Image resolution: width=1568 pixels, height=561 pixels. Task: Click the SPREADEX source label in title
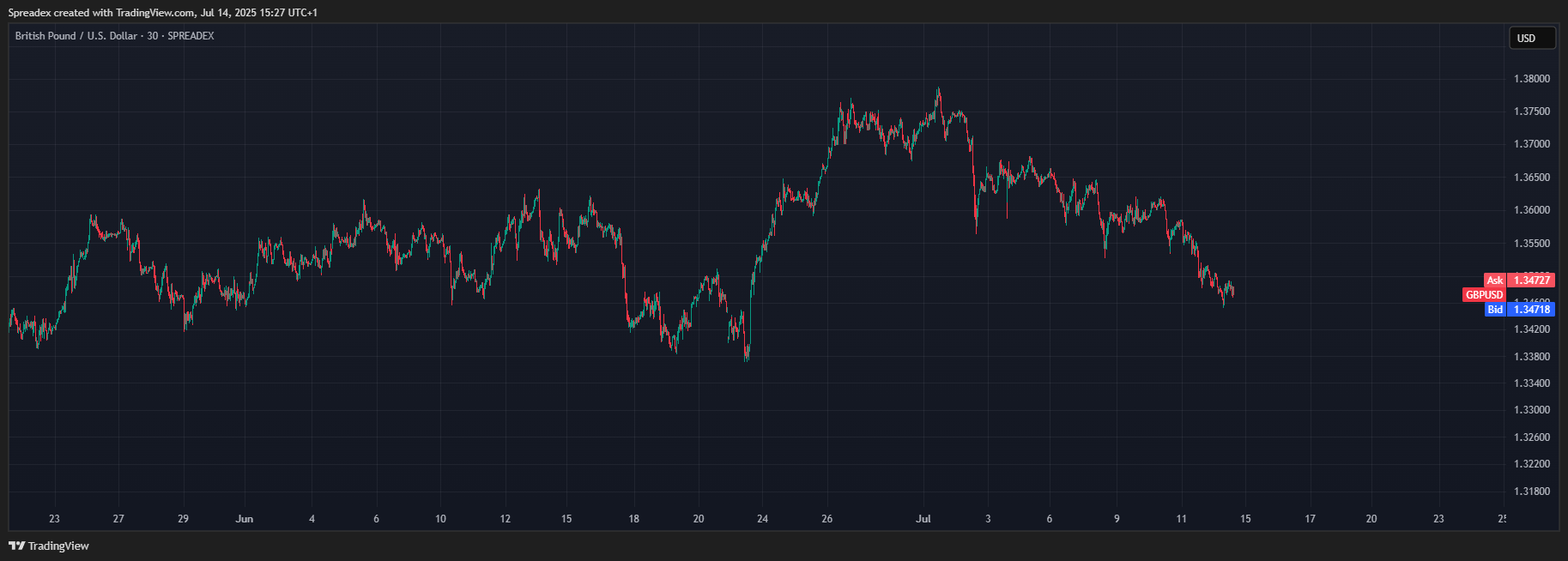pos(191,36)
